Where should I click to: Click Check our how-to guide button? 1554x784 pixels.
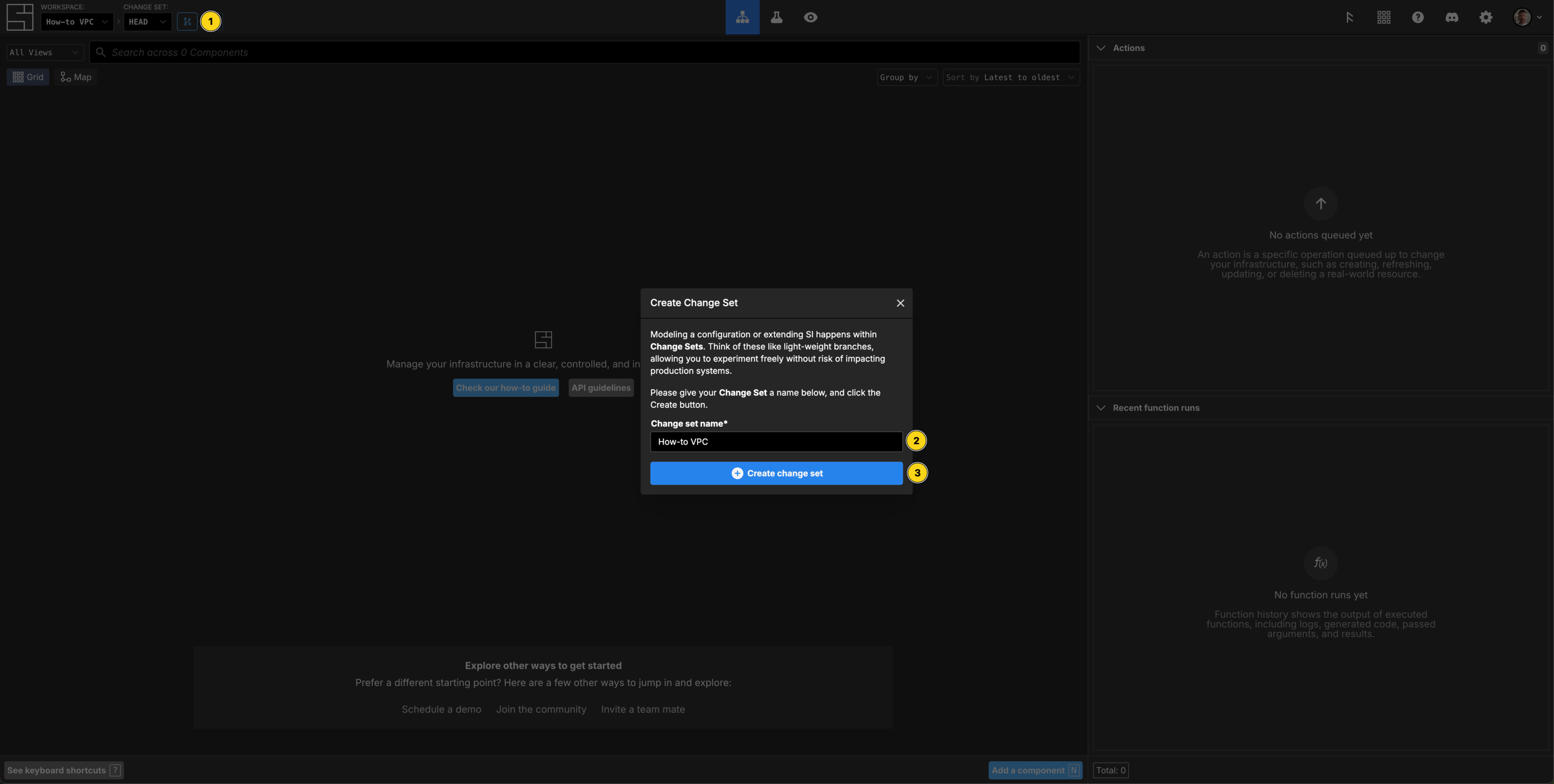tap(506, 388)
